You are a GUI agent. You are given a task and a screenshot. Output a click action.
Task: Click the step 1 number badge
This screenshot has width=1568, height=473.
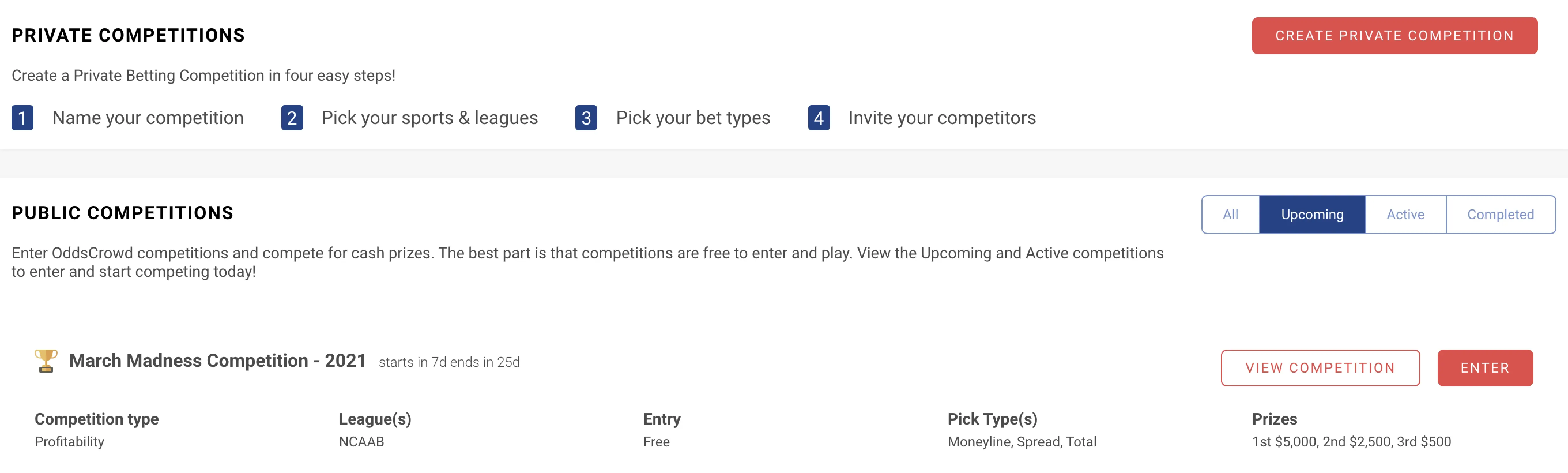tap(22, 118)
